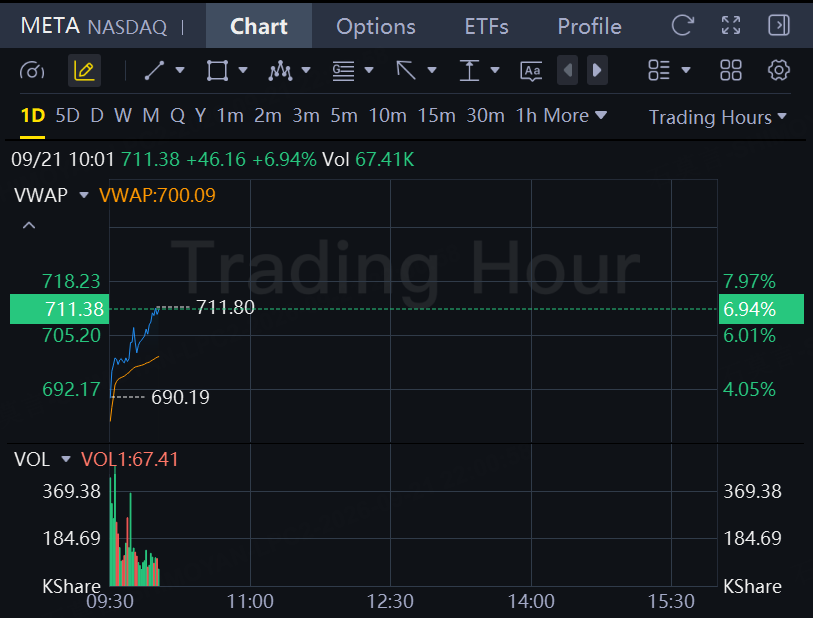Select the trend line drawing tool

(154, 71)
